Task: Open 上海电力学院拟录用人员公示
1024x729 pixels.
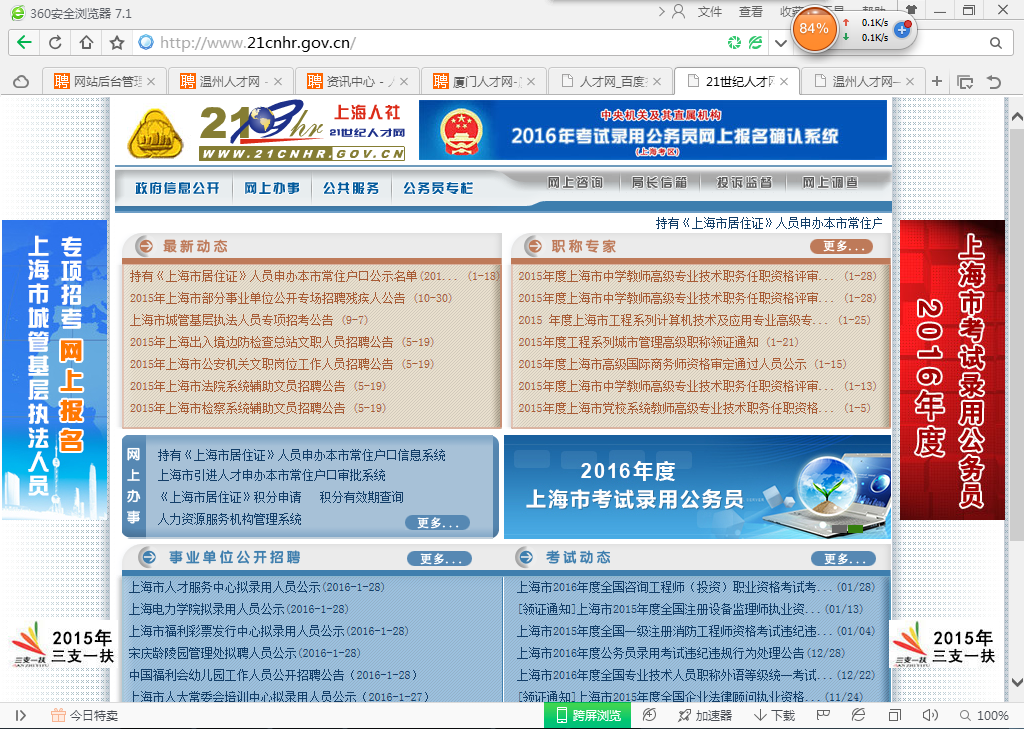Action: [206, 609]
